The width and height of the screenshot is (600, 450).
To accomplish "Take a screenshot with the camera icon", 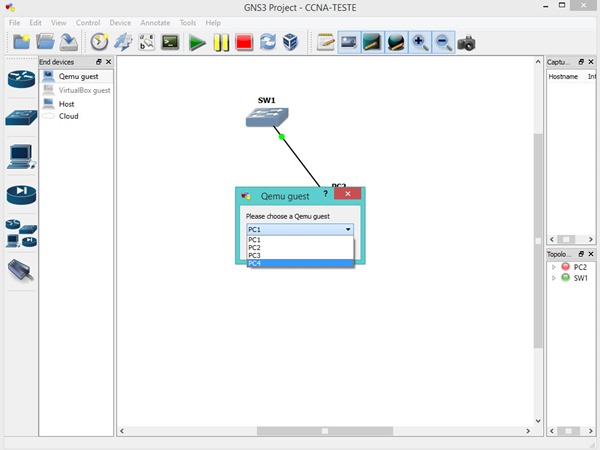I will tap(466, 43).
